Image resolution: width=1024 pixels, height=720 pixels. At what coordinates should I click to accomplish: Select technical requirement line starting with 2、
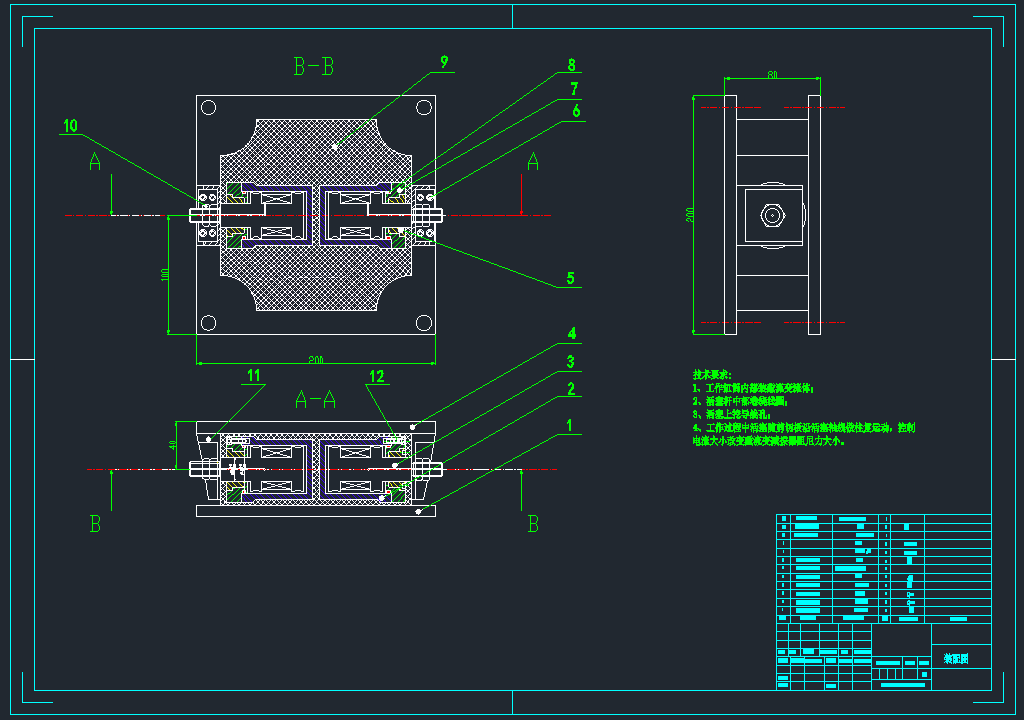741,401
